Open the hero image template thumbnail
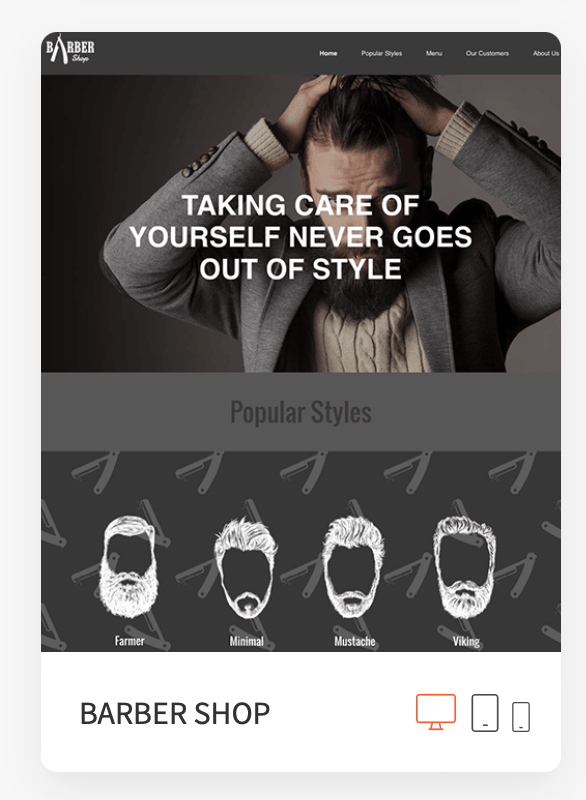This screenshot has width=586, height=800. click(301, 223)
